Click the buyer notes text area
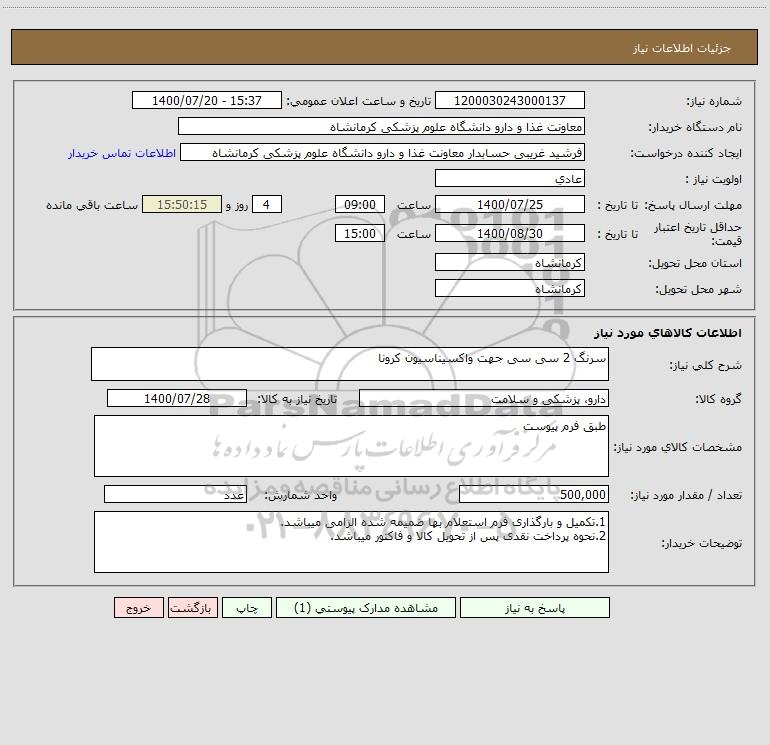 (351, 542)
